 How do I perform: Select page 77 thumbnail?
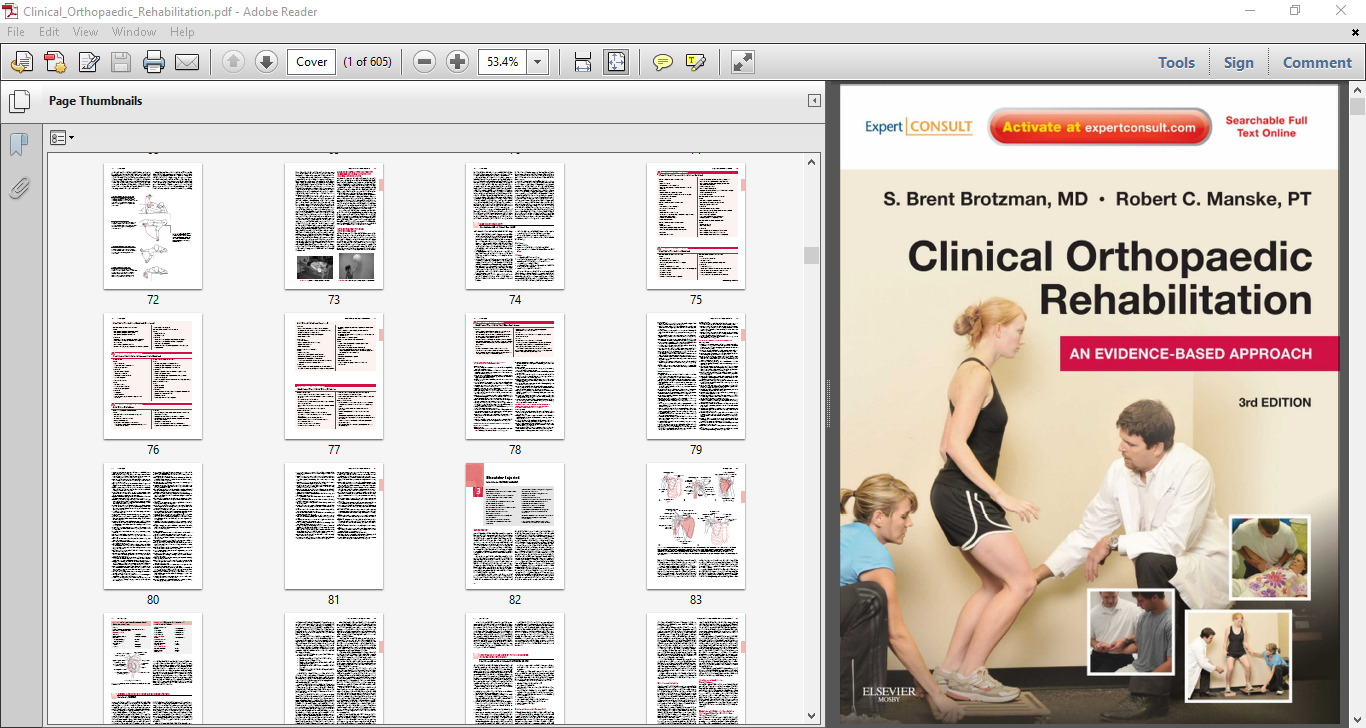tap(334, 376)
